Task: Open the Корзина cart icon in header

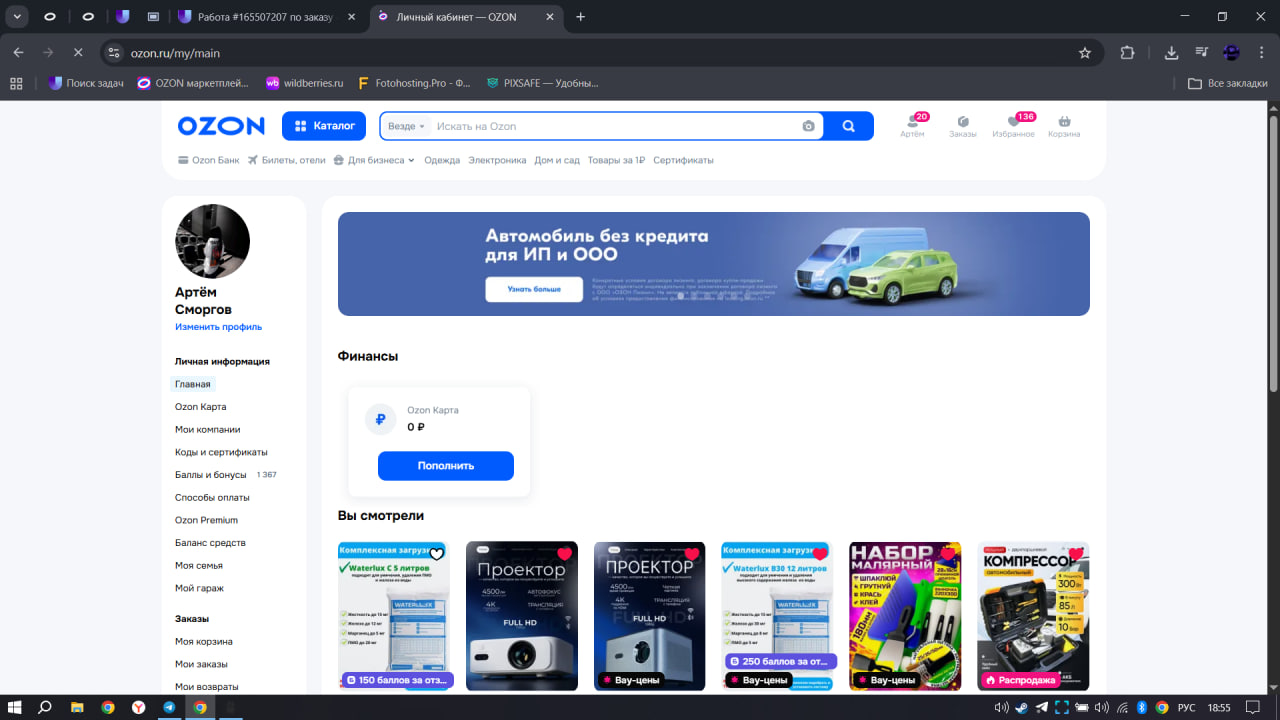Action: click(x=1064, y=125)
